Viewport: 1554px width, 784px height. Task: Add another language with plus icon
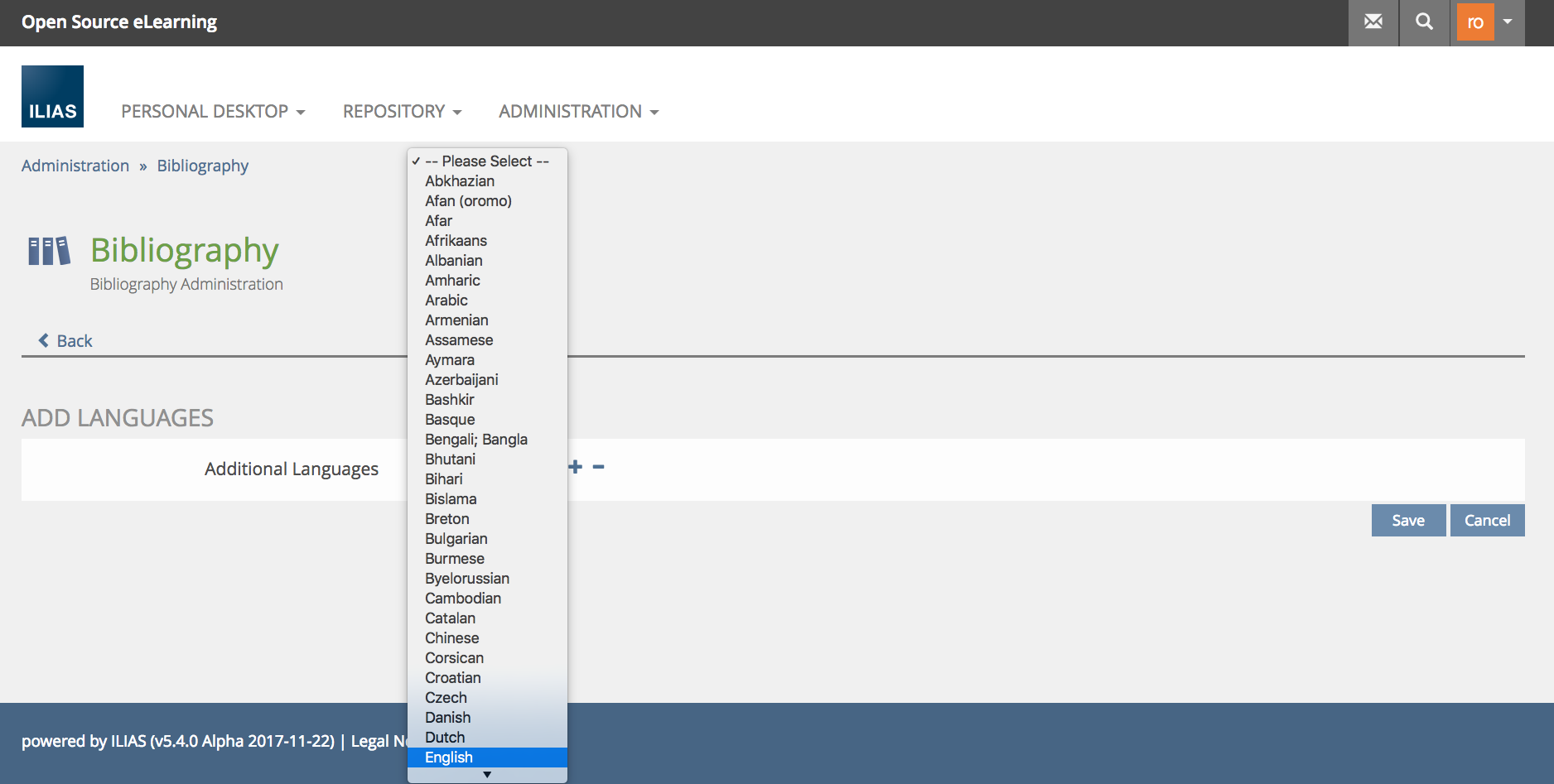click(576, 467)
